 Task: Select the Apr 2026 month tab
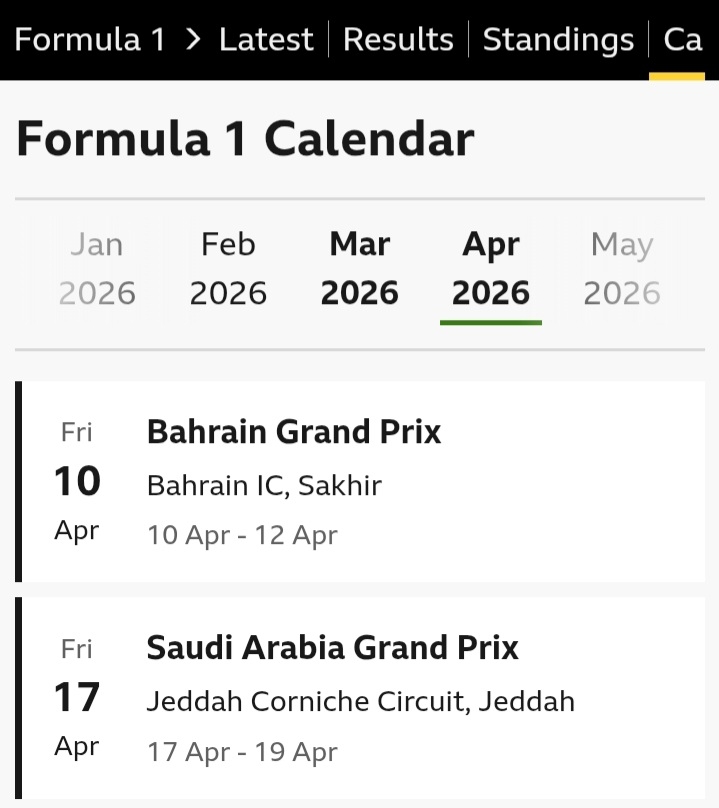click(491, 268)
